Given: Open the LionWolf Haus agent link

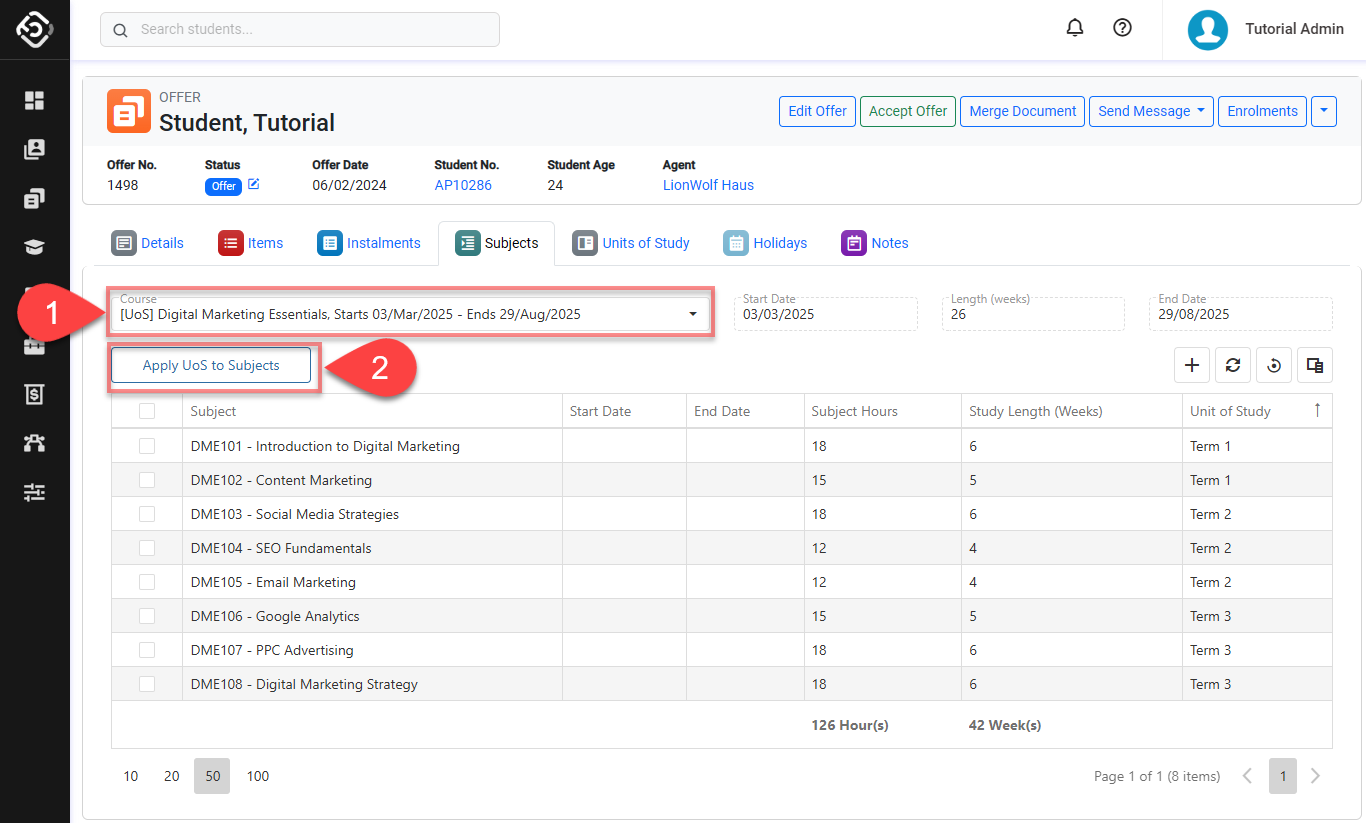Looking at the screenshot, I should point(708,185).
